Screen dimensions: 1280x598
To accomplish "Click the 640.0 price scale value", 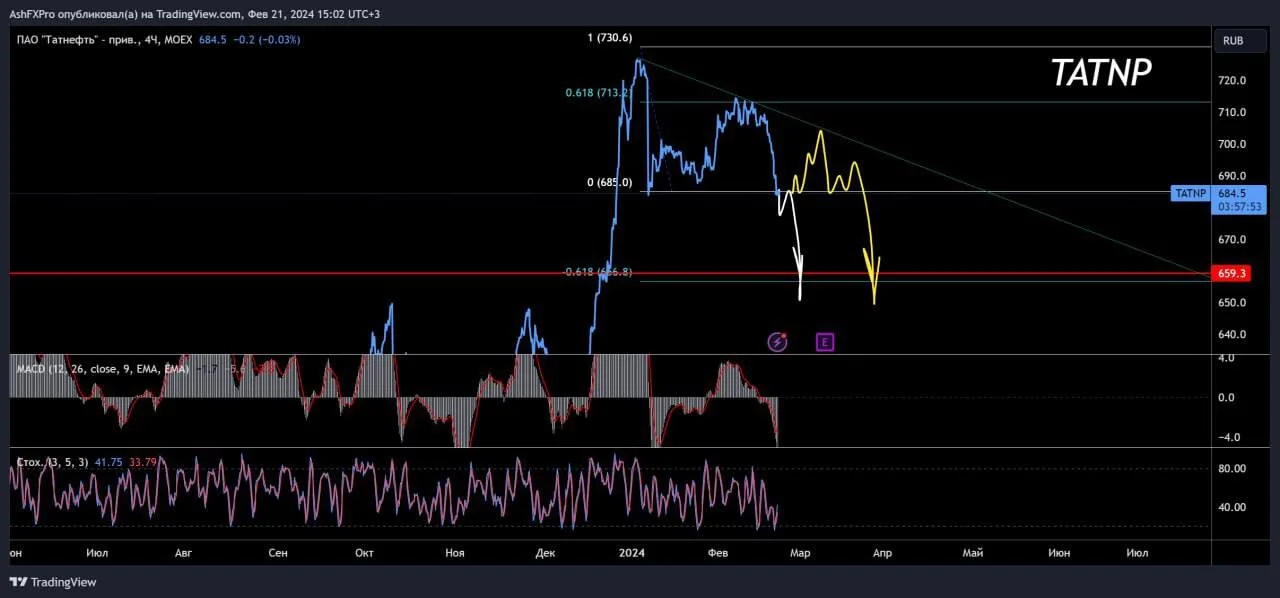I will pyautogui.click(x=1232, y=334).
